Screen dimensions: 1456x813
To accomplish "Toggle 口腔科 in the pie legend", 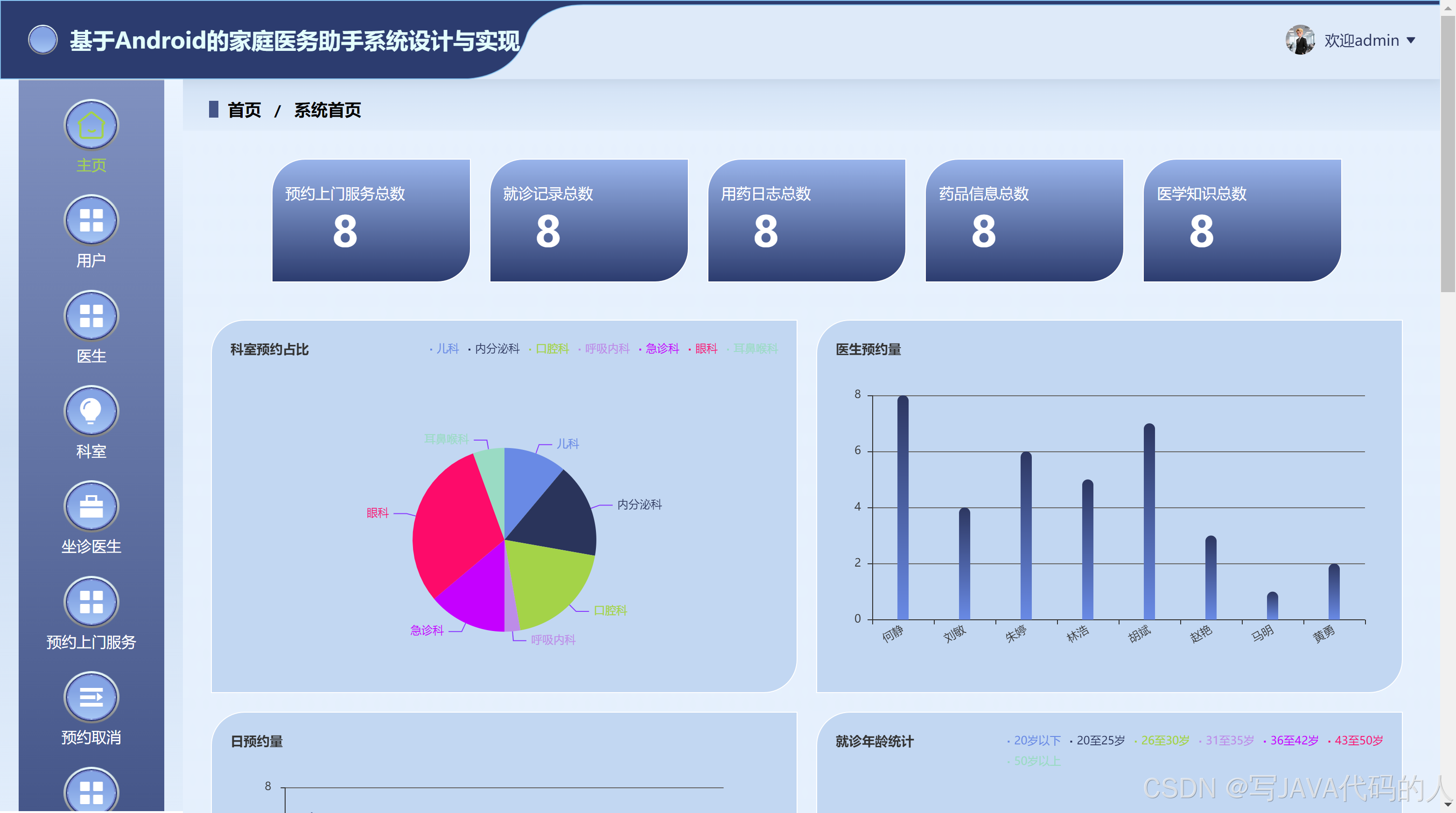I will tap(549, 349).
